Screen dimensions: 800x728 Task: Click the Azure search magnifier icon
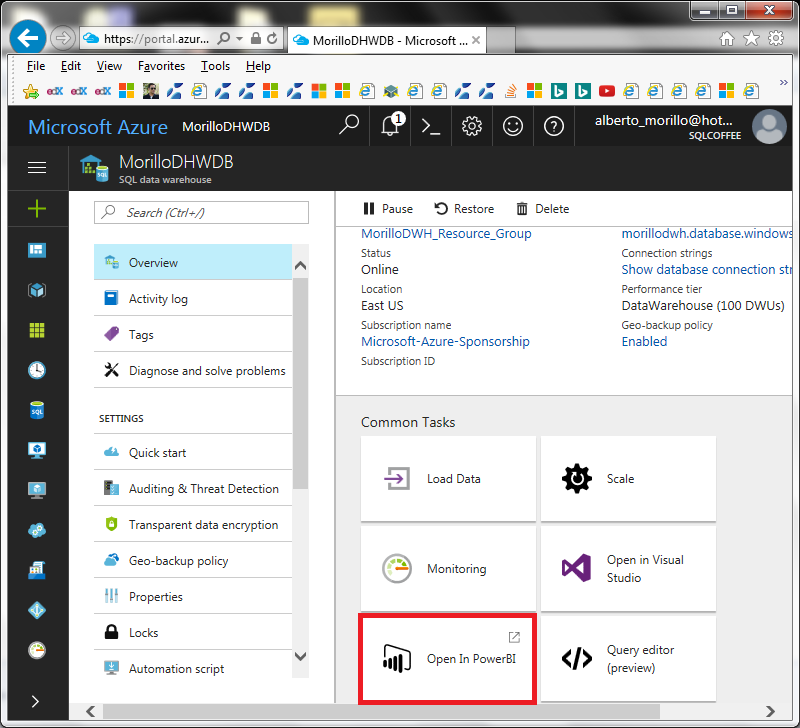click(349, 125)
